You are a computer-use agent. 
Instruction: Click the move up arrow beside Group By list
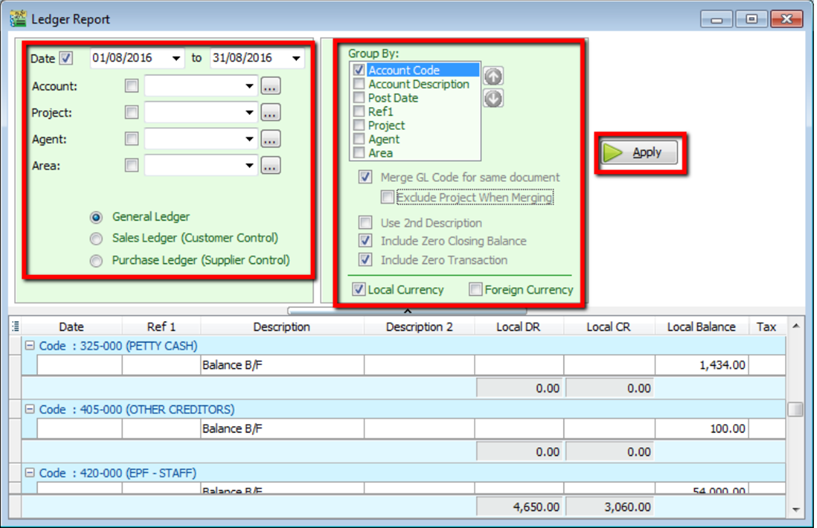[493, 76]
